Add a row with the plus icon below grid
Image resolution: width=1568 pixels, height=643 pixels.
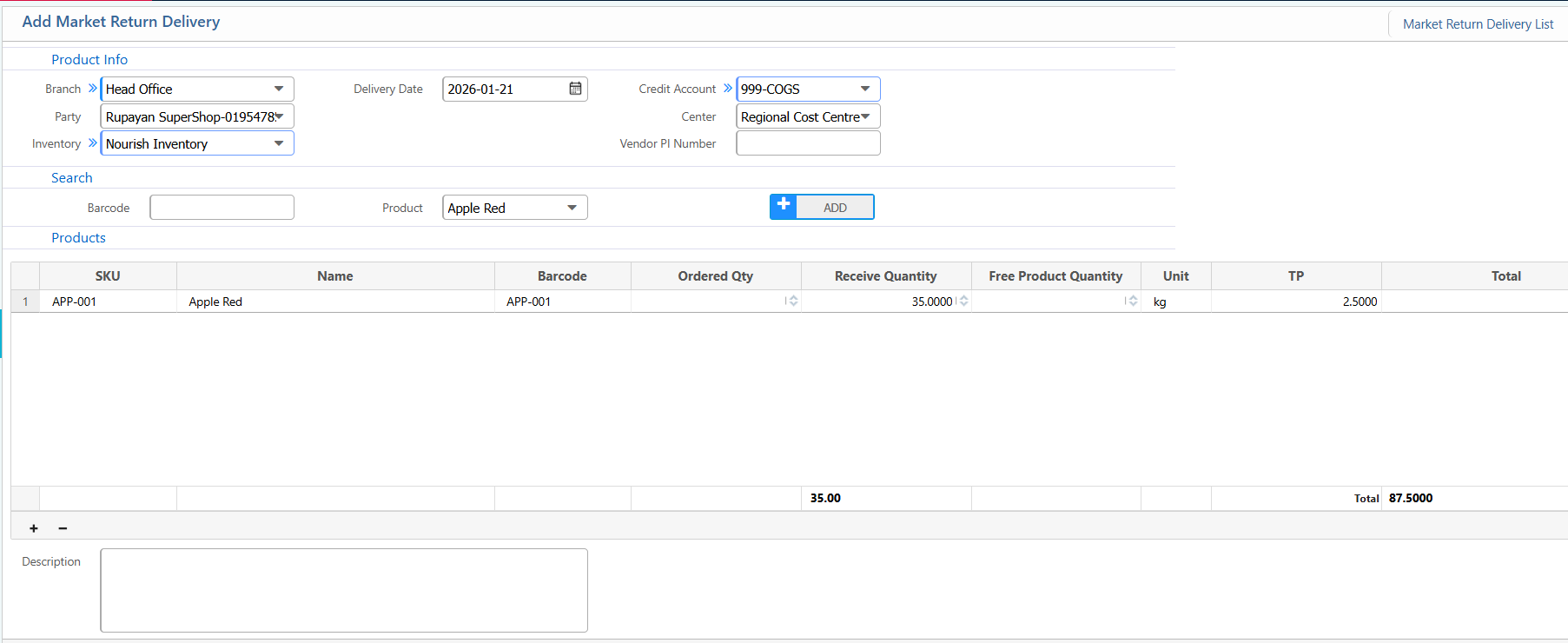tap(34, 528)
